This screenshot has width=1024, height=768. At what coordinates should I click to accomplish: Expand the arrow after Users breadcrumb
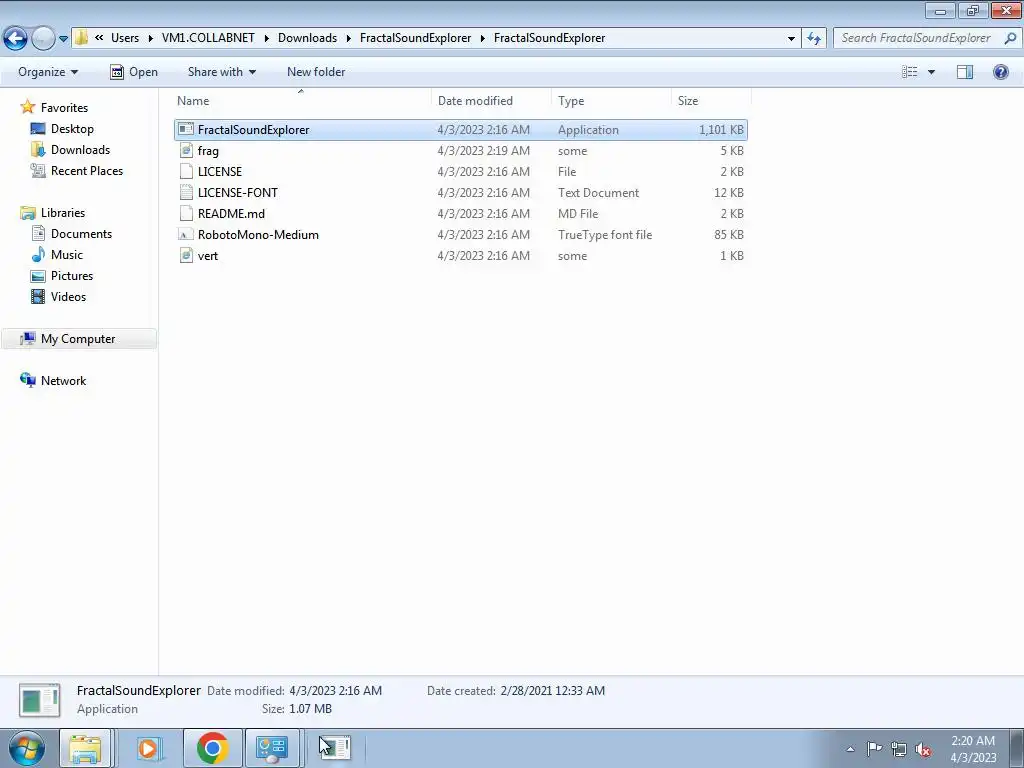pos(150,38)
